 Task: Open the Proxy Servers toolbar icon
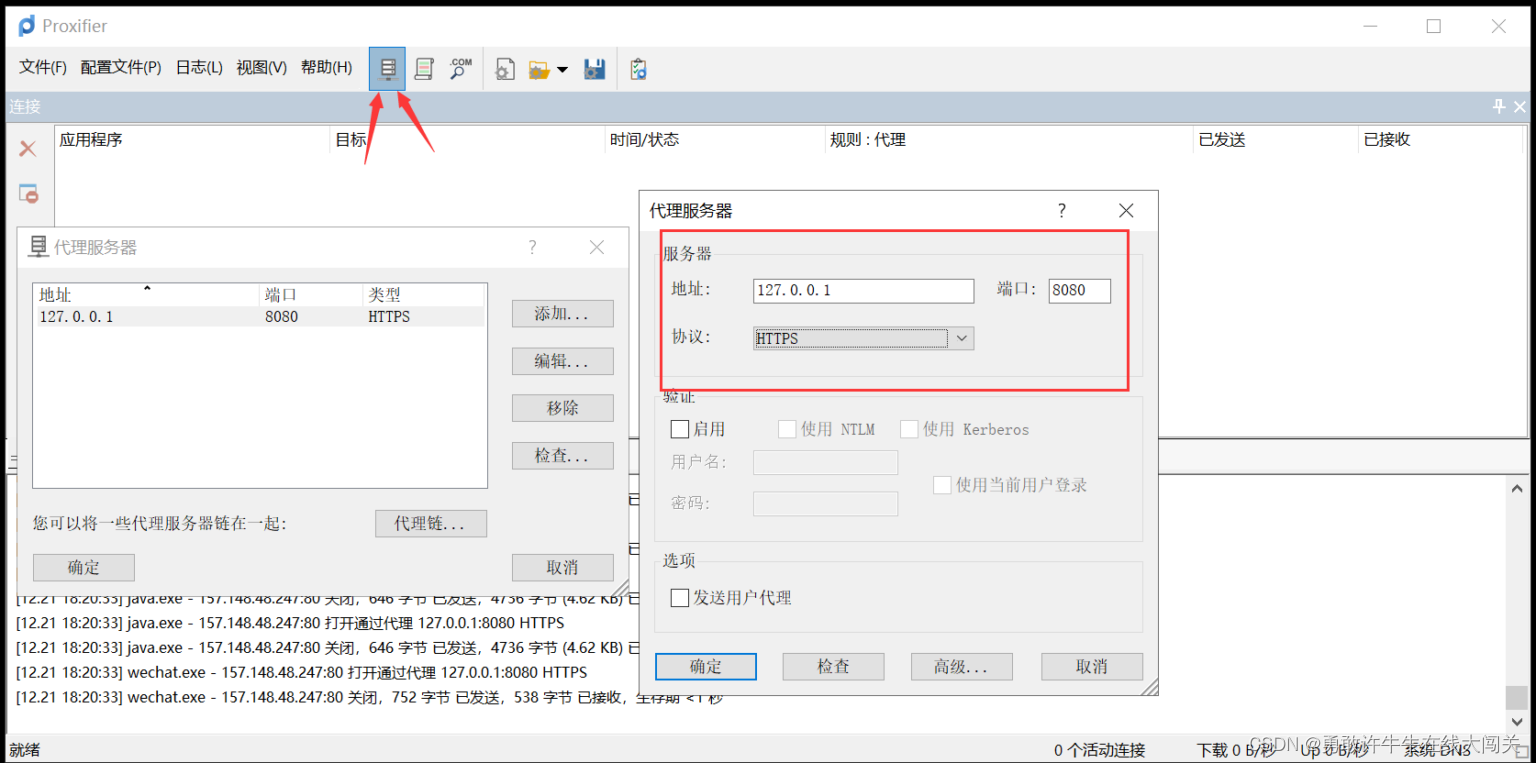(x=387, y=69)
